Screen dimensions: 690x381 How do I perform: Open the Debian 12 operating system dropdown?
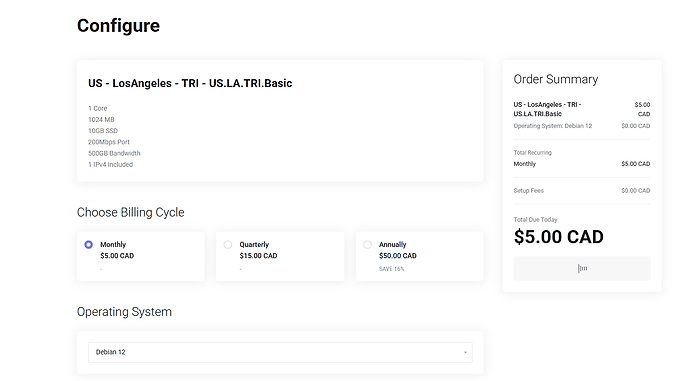click(x=280, y=352)
